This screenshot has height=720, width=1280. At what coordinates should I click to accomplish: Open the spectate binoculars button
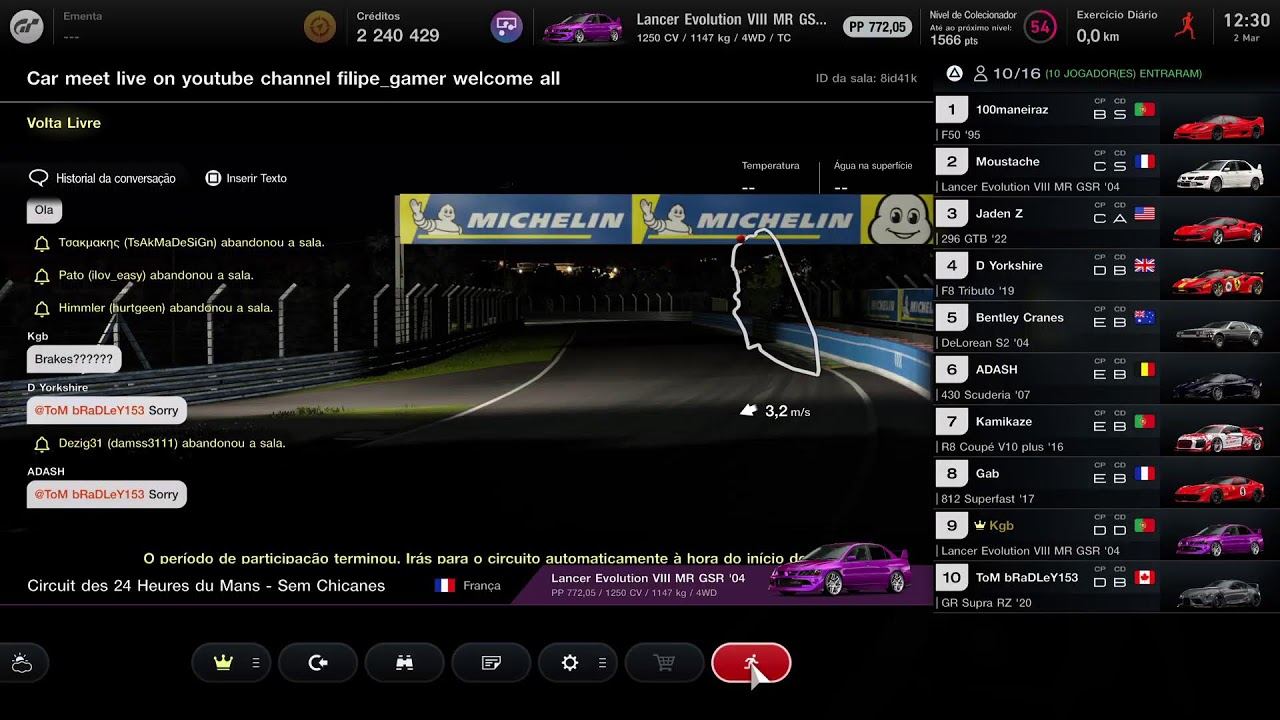pyautogui.click(x=405, y=663)
